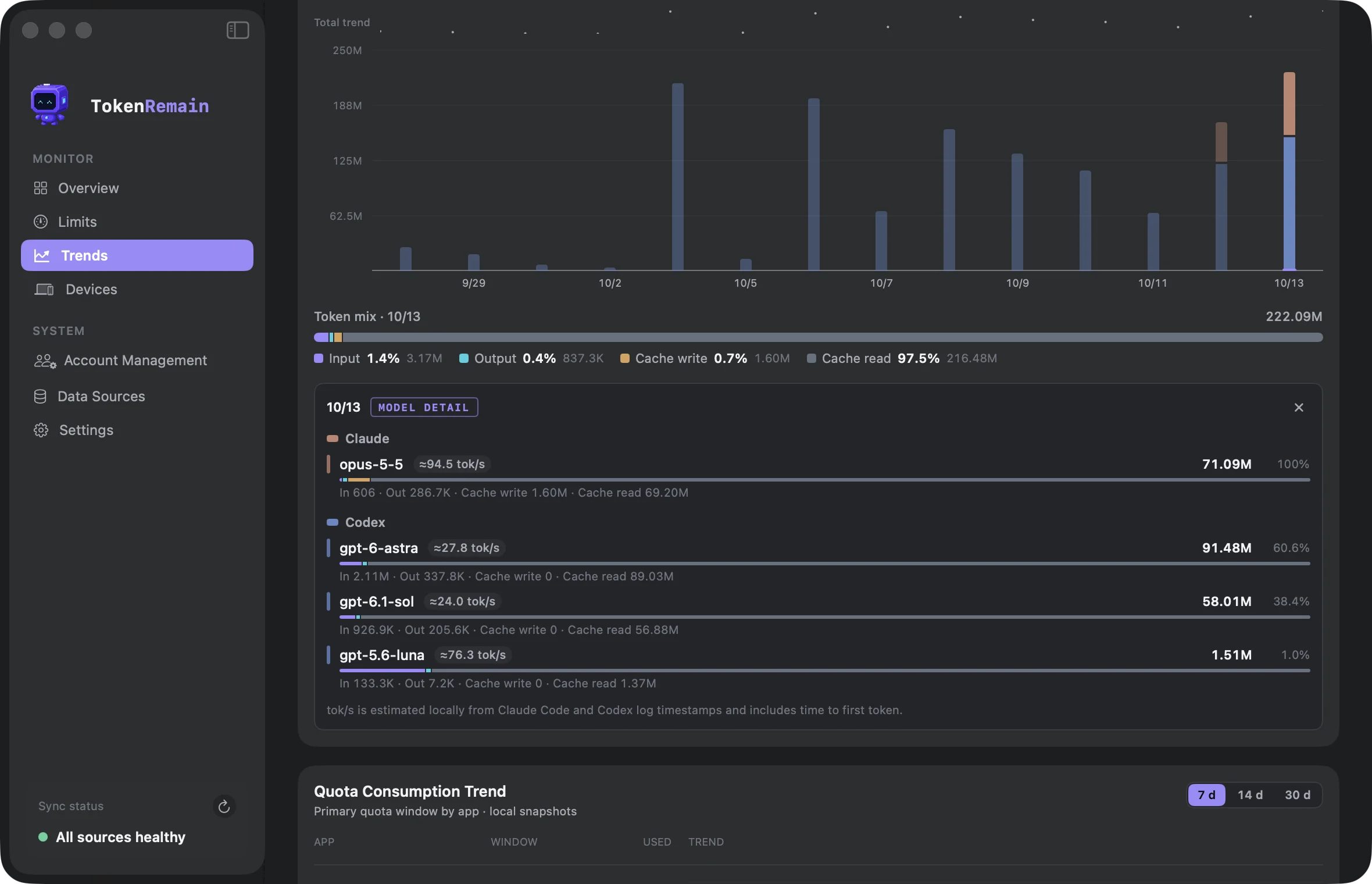Image resolution: width=1372 pixels, height=884 pixels.
Task: Click the Output cyan legend swatch
Action: pos(464,358)
